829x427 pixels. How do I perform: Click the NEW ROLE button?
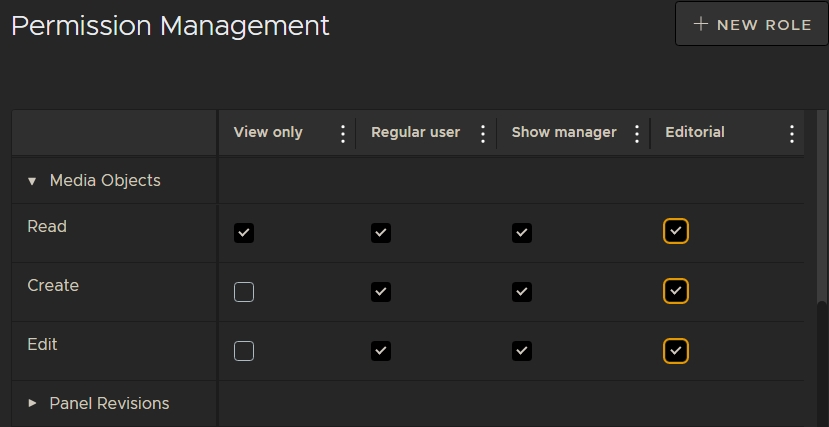tap(751, 25)
